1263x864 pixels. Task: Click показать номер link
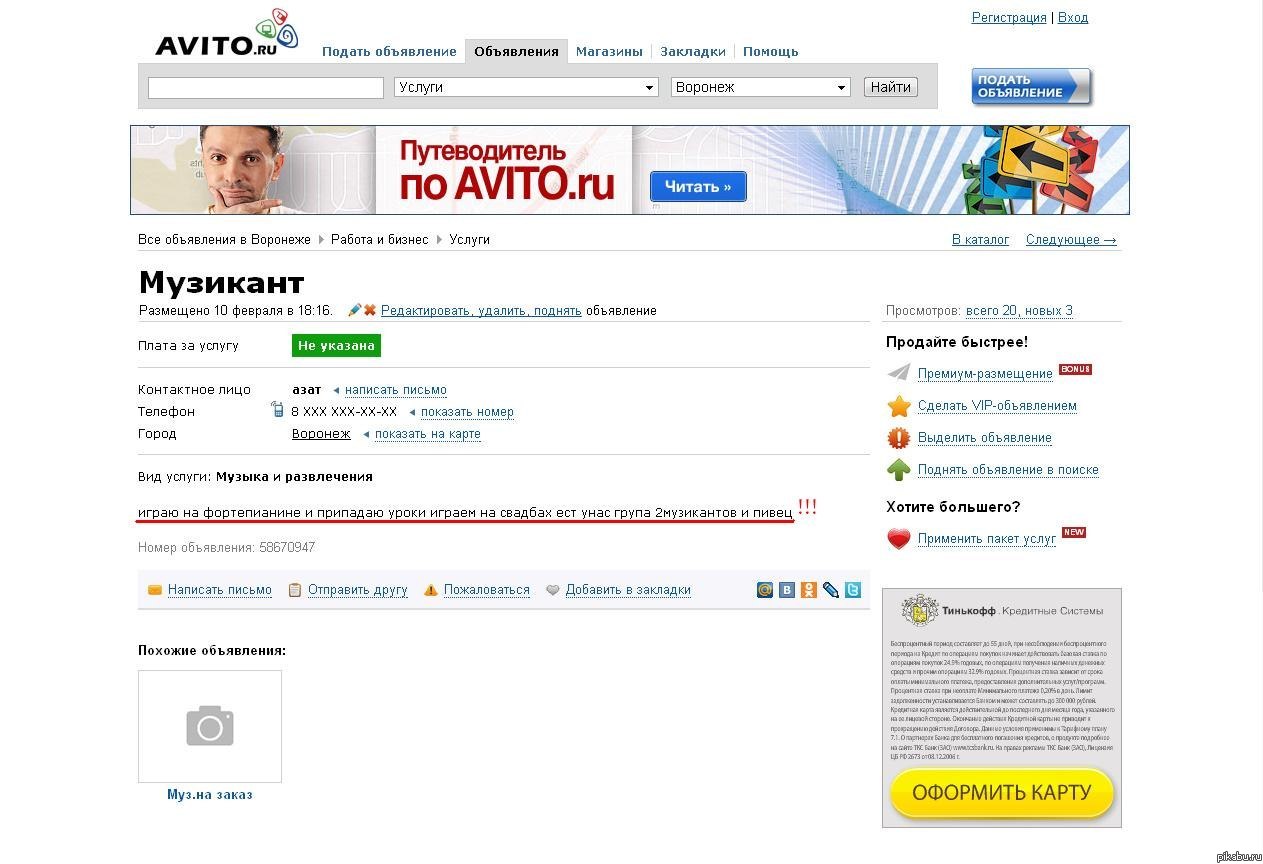click(x=467, y=412)
